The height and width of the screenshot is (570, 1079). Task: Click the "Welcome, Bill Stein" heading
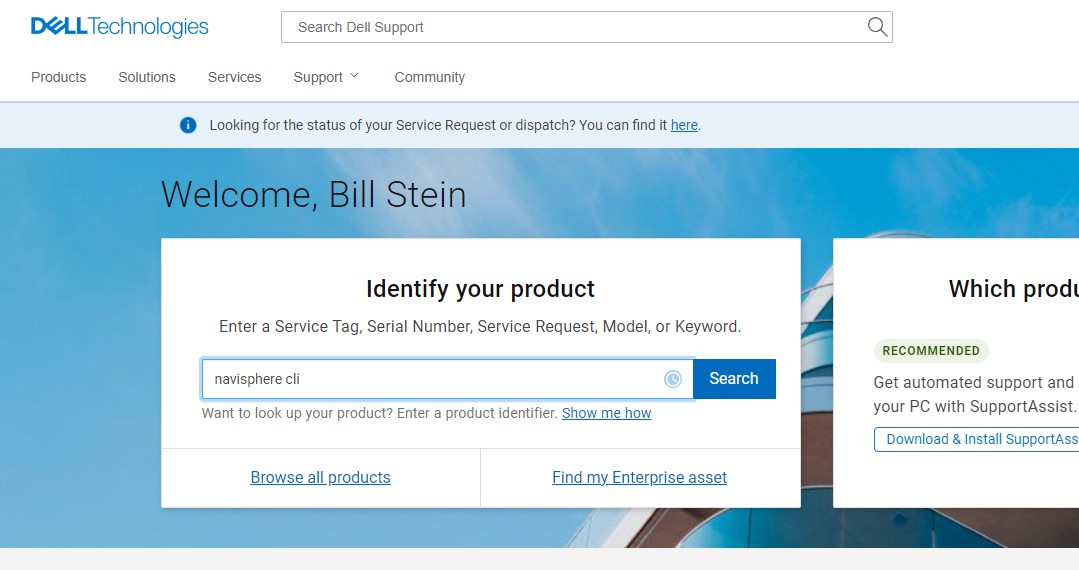click(x=314, y=194)
